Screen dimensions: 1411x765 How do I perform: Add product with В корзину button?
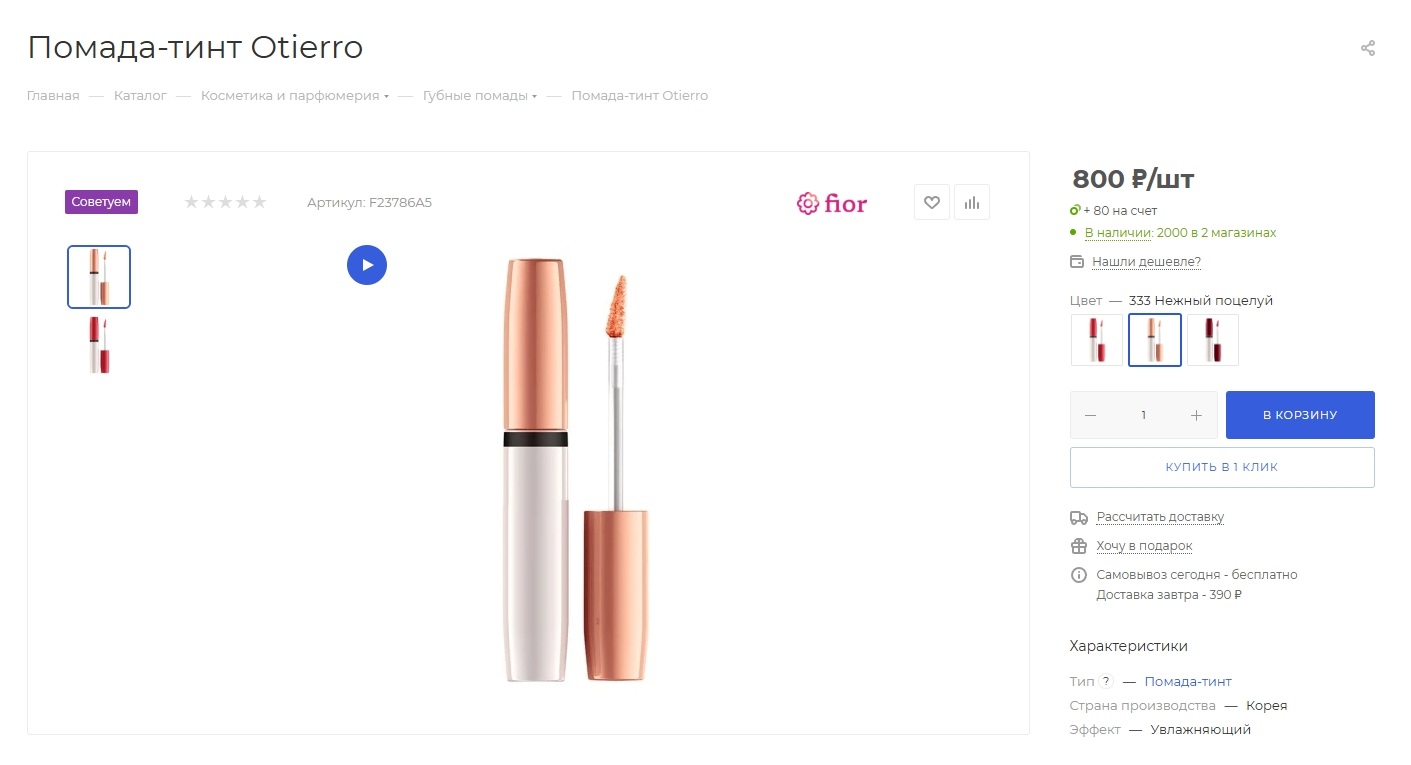(x=1300, y=415)
